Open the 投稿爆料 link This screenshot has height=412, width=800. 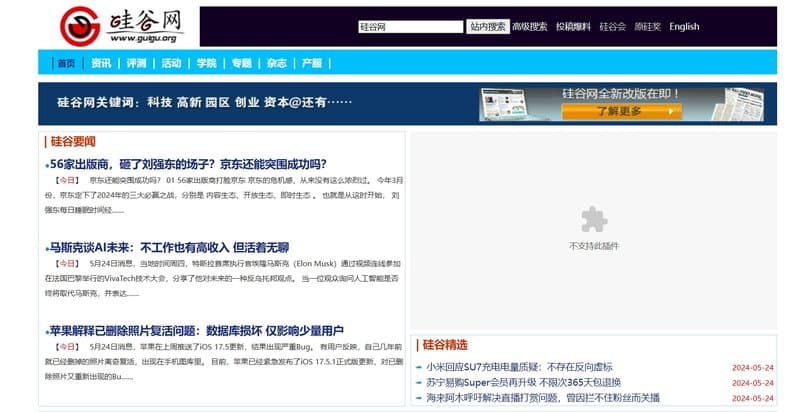pyautogui.click(x=573, y=27)
